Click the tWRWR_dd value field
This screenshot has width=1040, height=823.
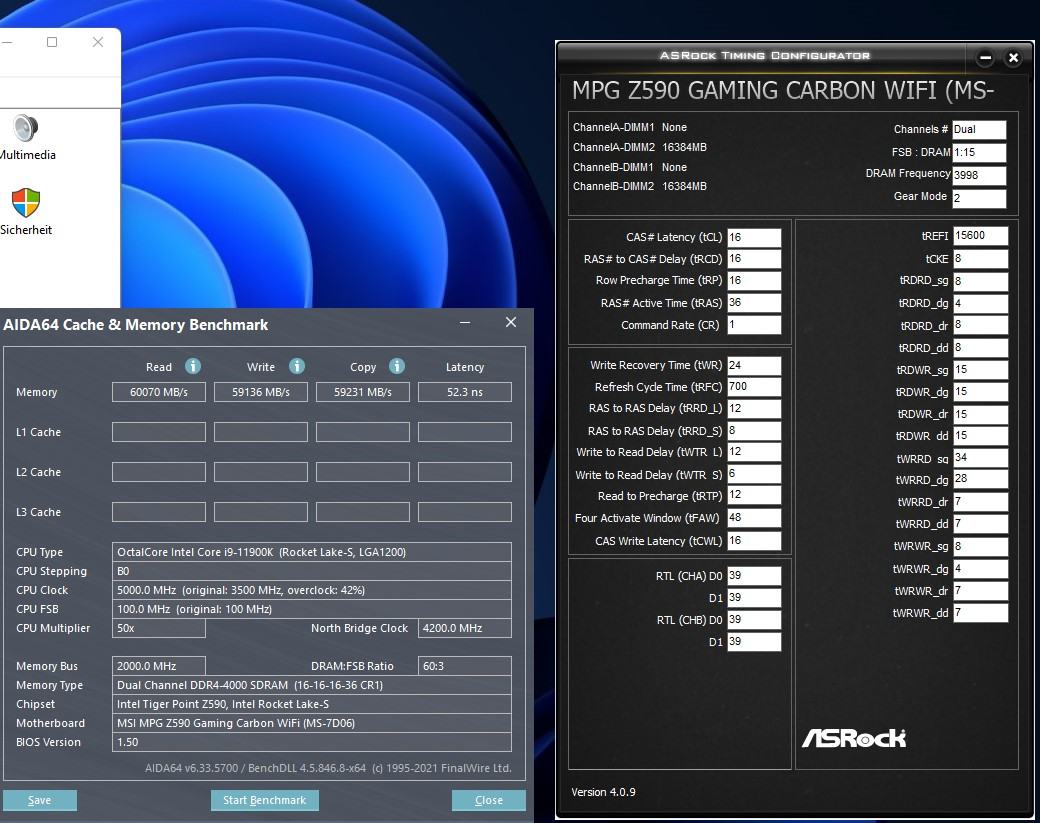point(981,613)
